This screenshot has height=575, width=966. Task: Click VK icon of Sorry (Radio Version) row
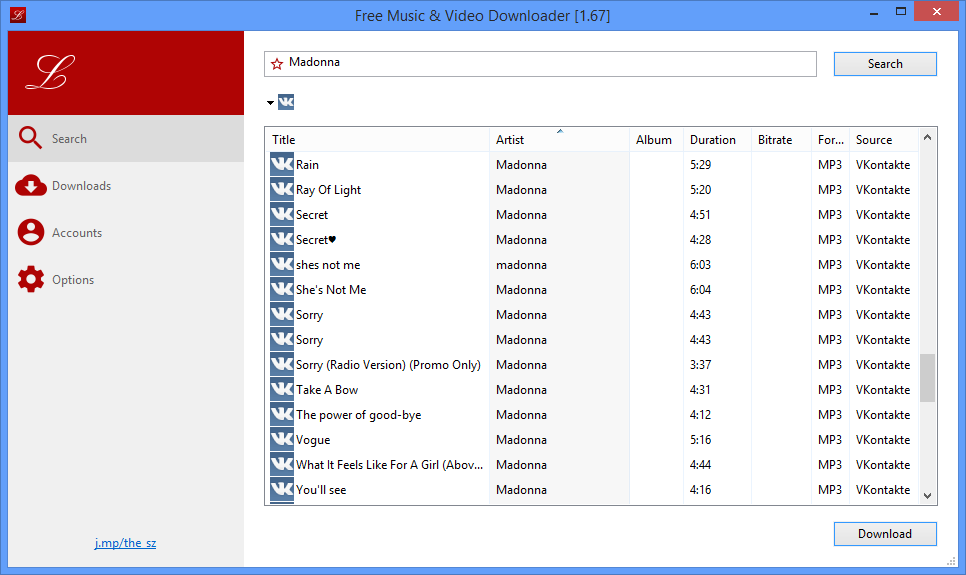pos(282,365)
